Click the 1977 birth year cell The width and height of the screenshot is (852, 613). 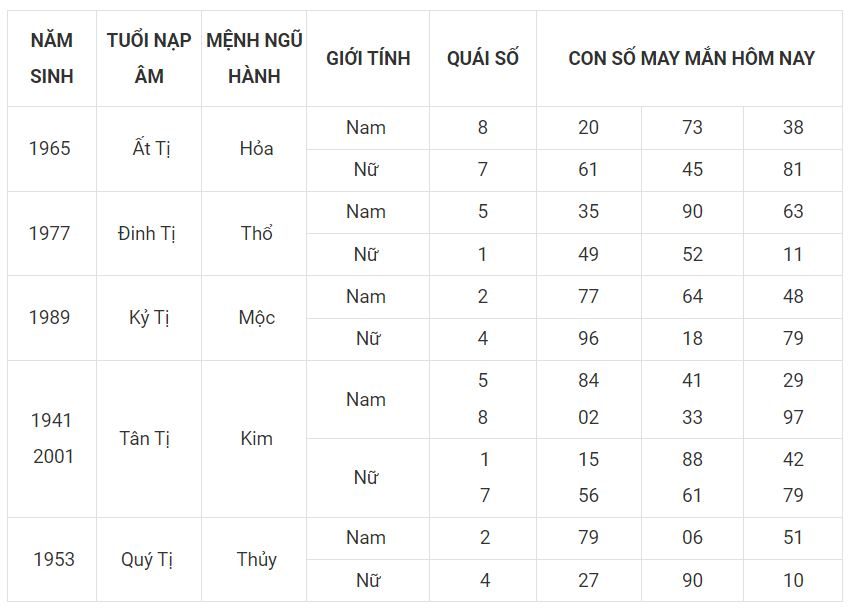click(50, 233)
